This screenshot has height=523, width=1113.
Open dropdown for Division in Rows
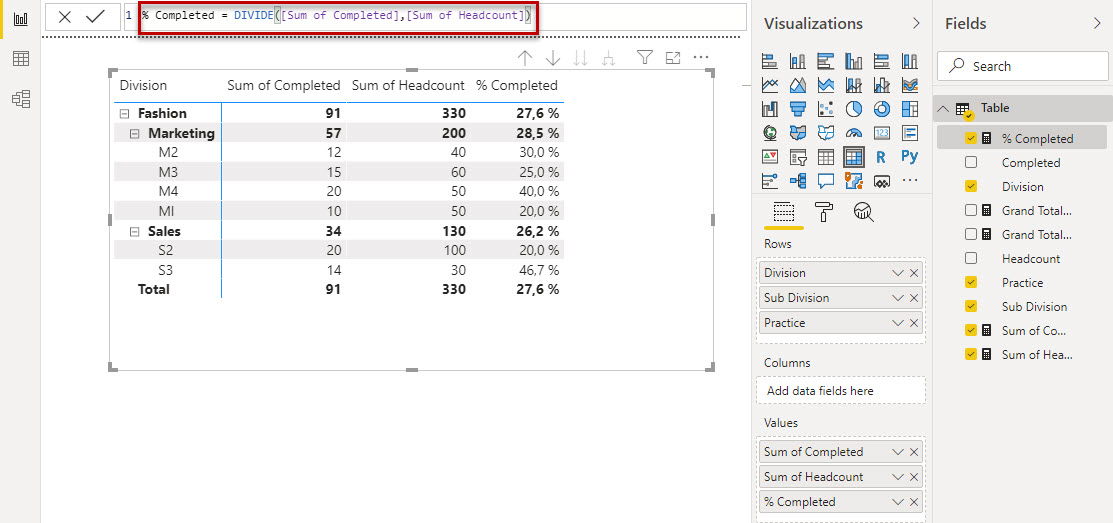click(x=898, y=273)
